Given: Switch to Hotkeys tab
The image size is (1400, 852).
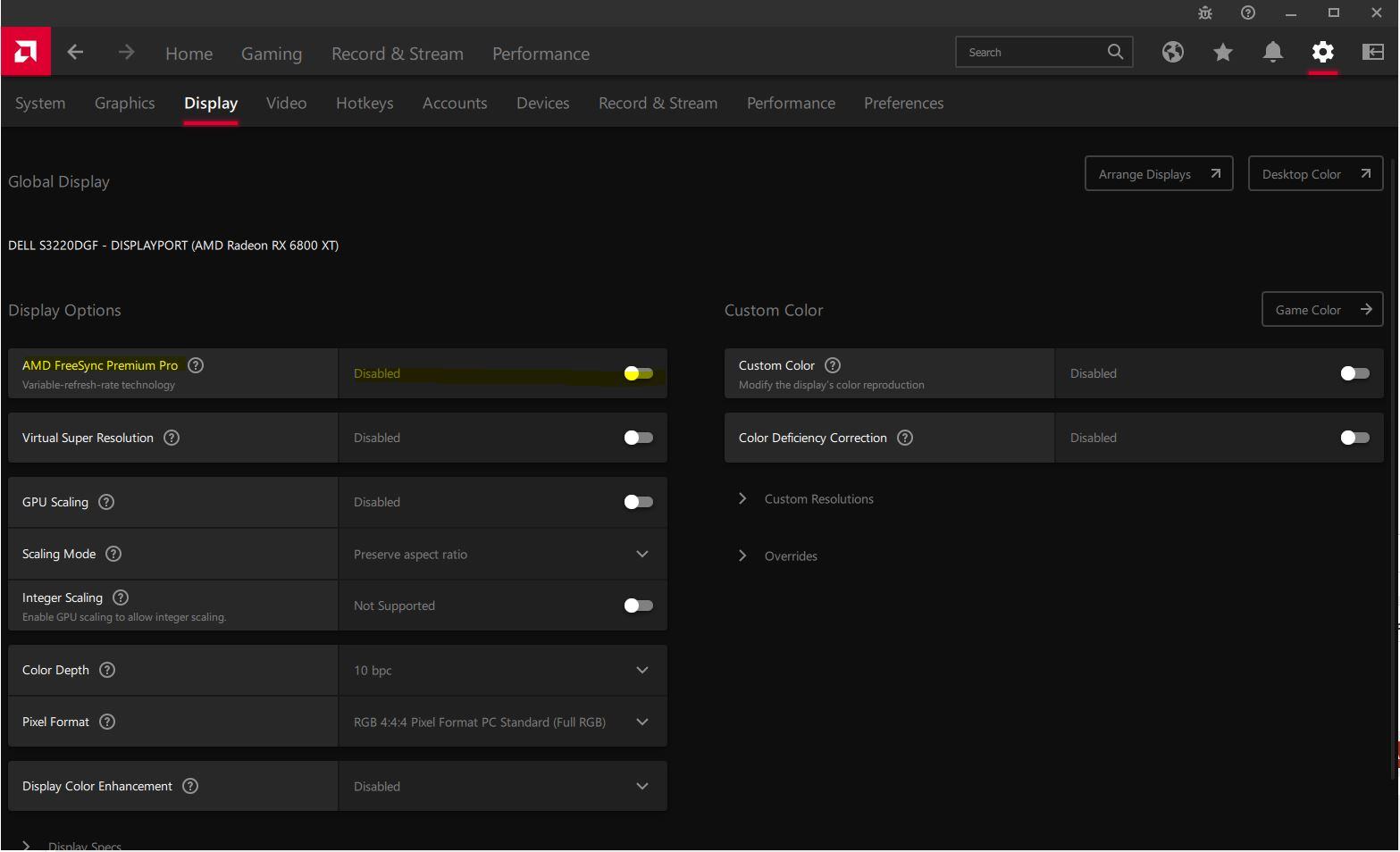Looking at the screenshot, I should pos(365,103).
